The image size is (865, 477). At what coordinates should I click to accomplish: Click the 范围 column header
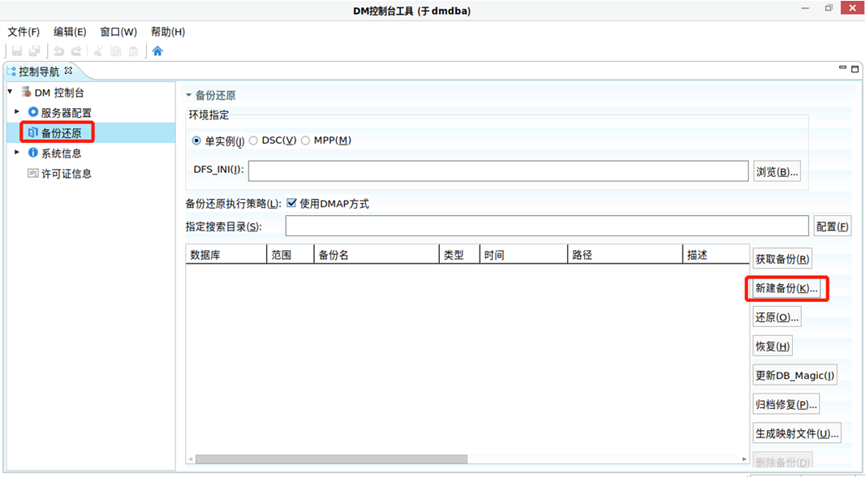click(x=290, y=255)
